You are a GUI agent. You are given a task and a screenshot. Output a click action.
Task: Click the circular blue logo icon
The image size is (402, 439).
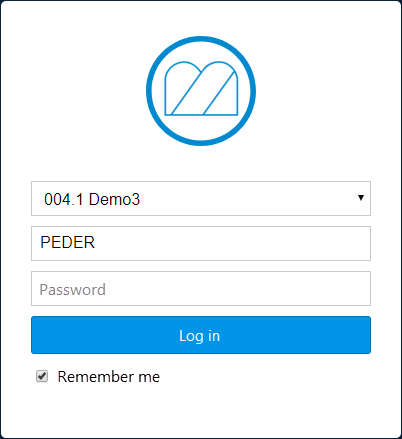201,91
